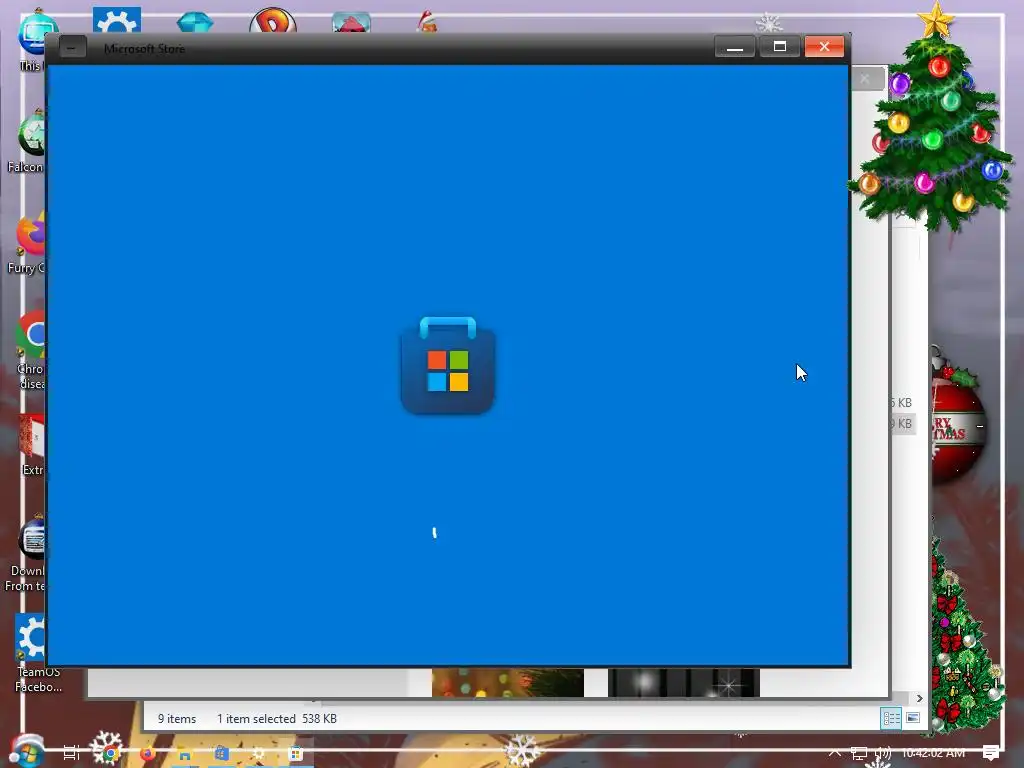Viewport: 1024px width, 768px height.
Task: Launch Firefox from the taskbar
Action: [x=148, y=754]
